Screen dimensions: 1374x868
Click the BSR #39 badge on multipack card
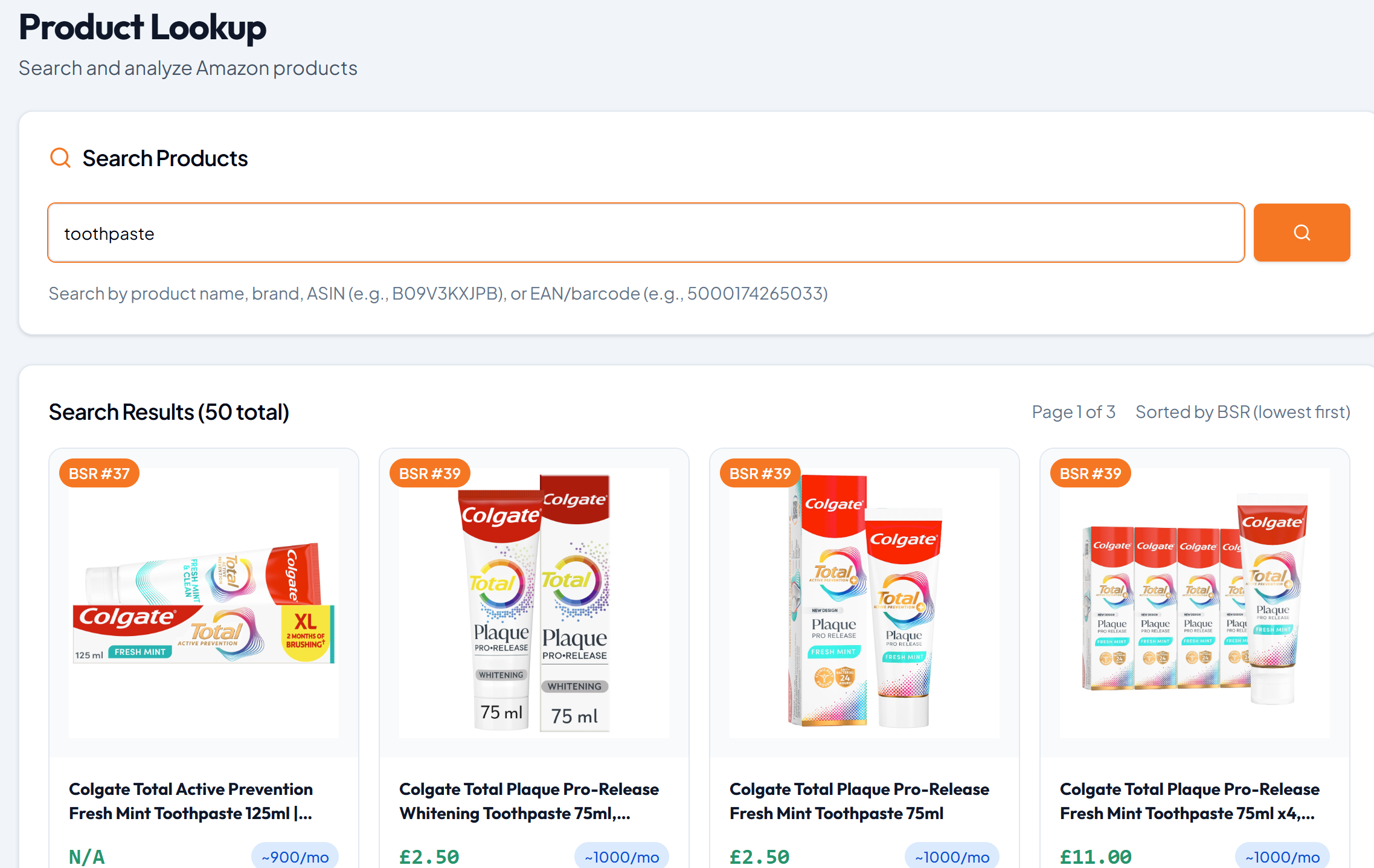click(x=1090, y=474)
